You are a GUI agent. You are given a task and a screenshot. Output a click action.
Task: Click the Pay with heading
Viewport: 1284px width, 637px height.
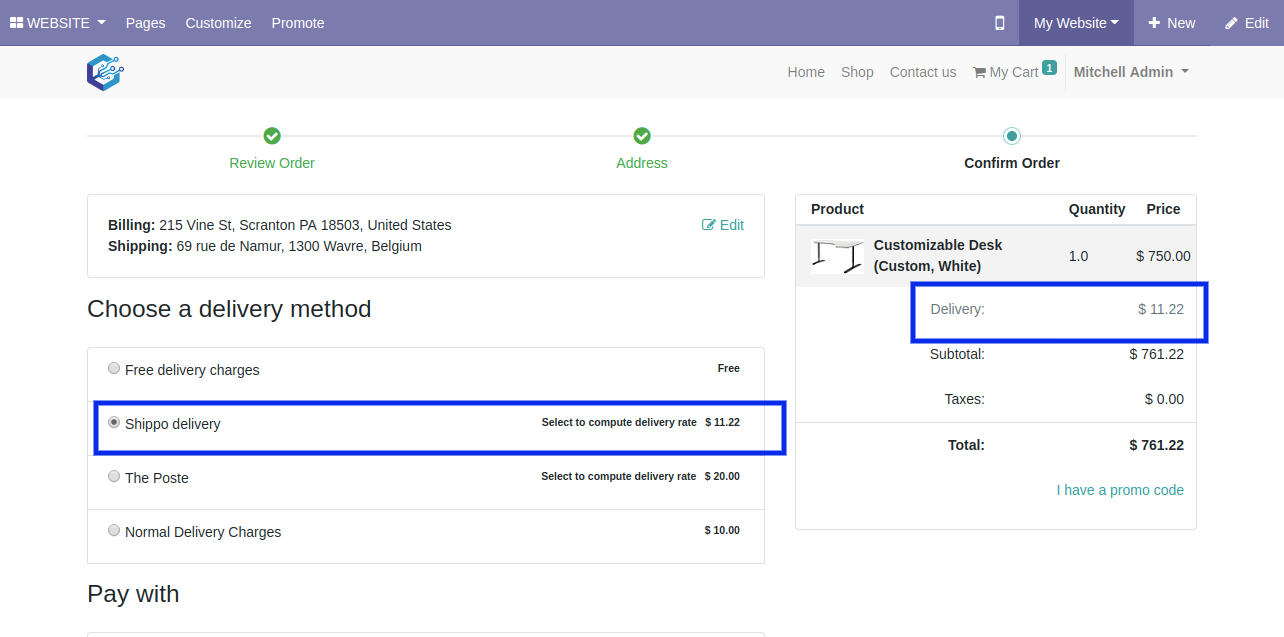point(134,594)
